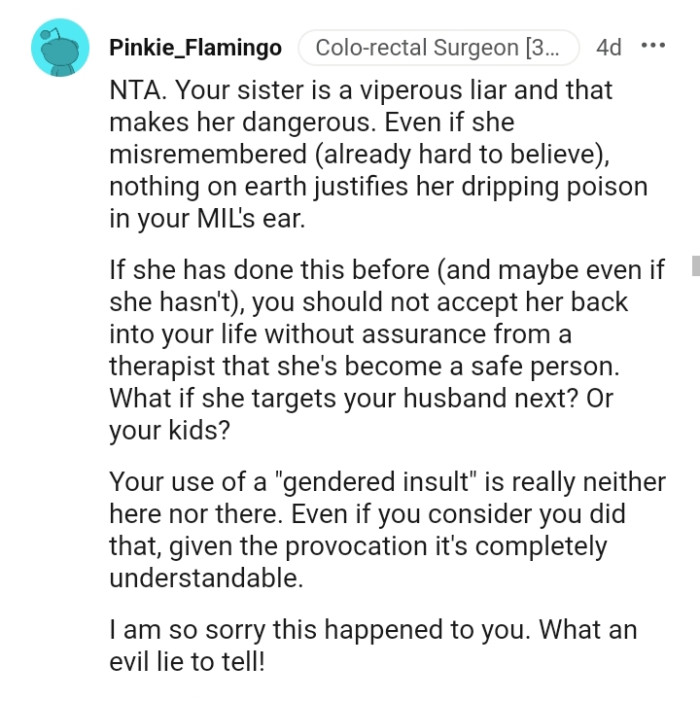The height and width of the screenshot is (701, 700).
Task: Click the 4d comment timestamp
Action: point(608,48)
